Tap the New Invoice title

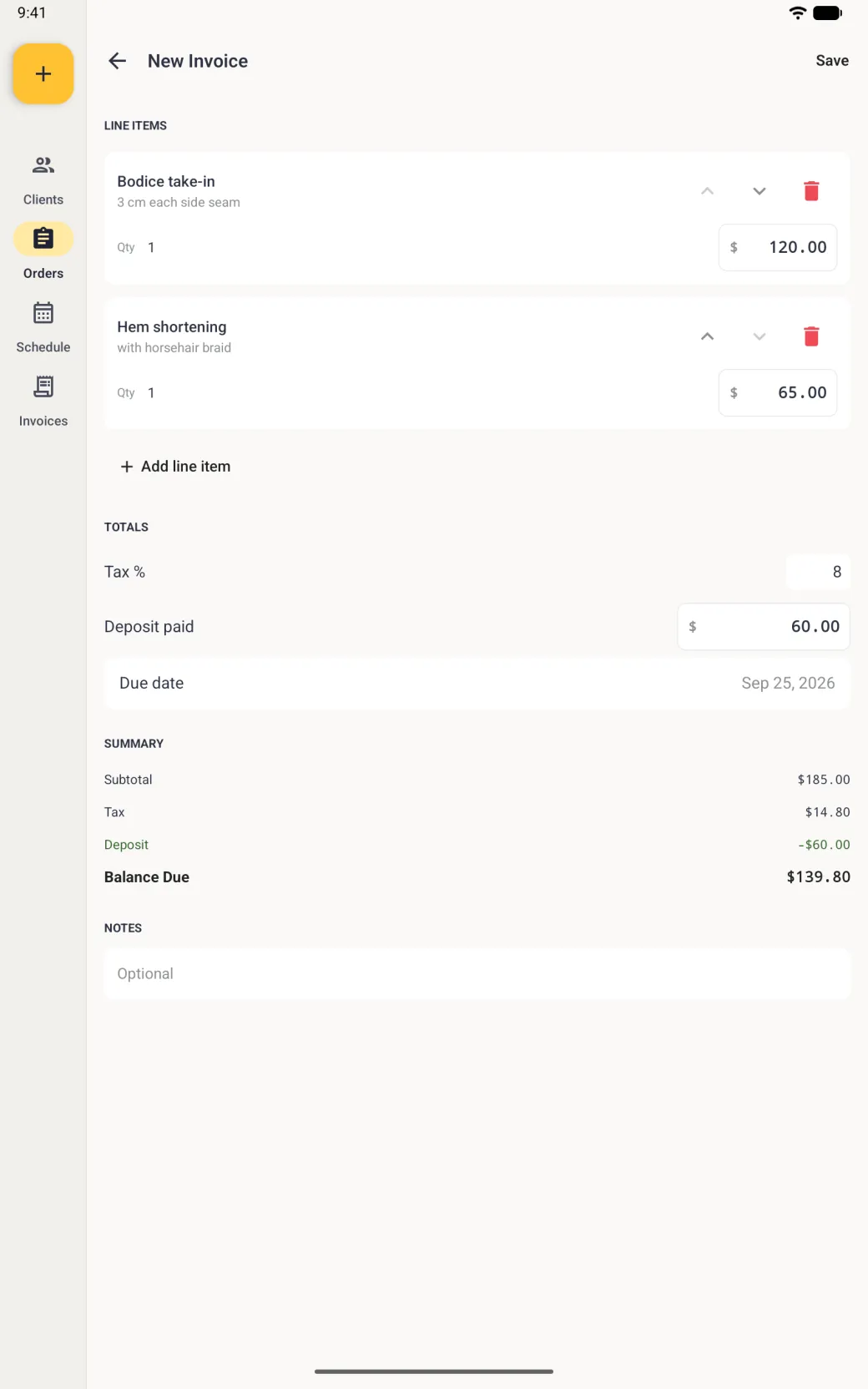[198, 61]
